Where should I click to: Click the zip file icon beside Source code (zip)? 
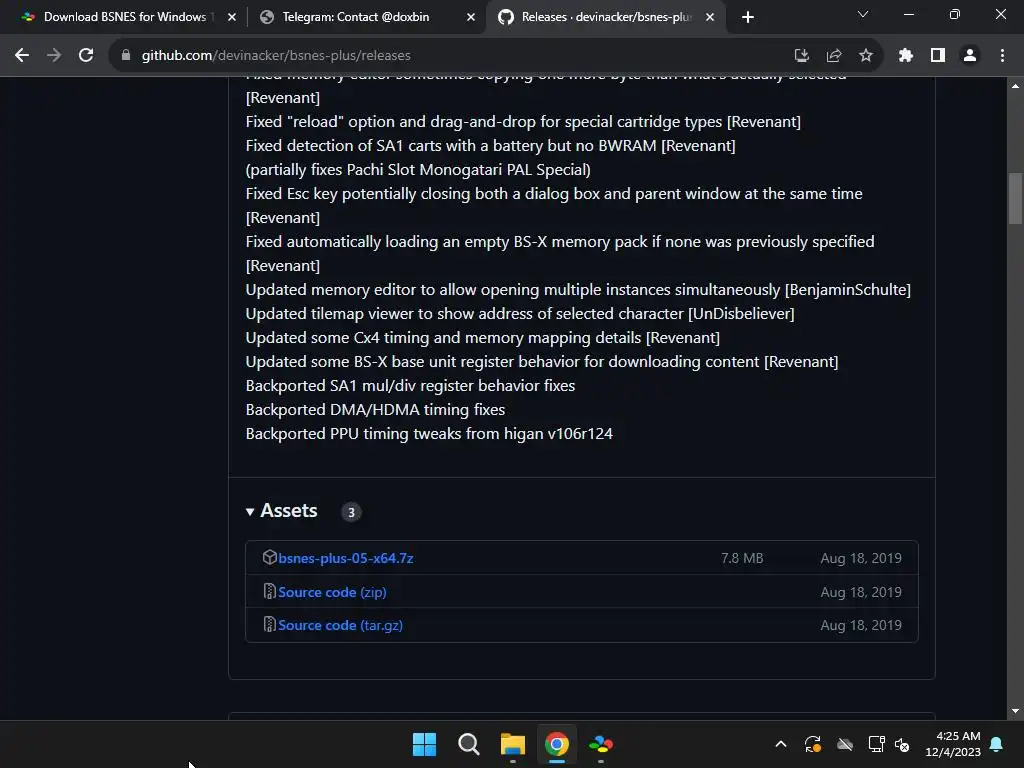(270, 591)
